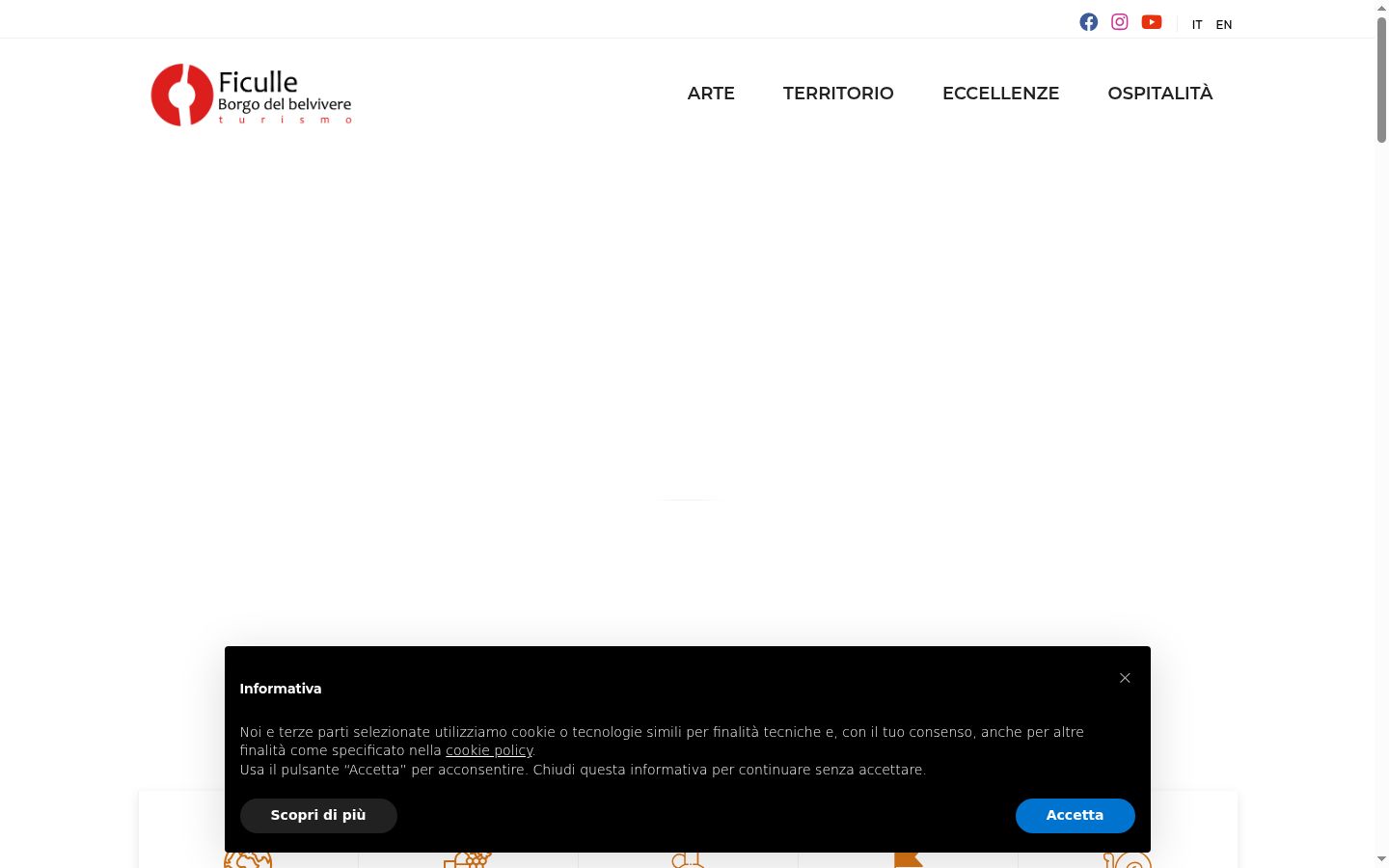The height and width of the screenshot is (868, 1389).
Task: Follow the cookie policy link
Action: tap(489, 750)
